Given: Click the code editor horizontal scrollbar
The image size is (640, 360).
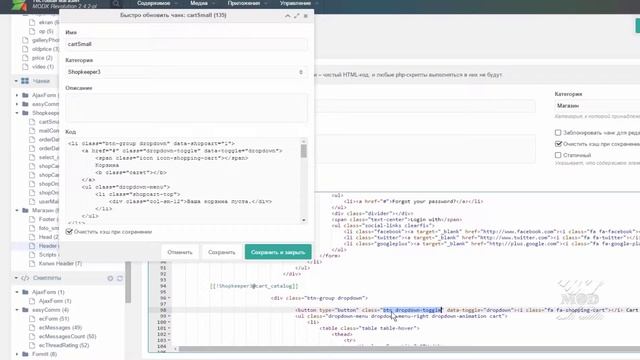Looking at the screenshot, I should 409,349.
